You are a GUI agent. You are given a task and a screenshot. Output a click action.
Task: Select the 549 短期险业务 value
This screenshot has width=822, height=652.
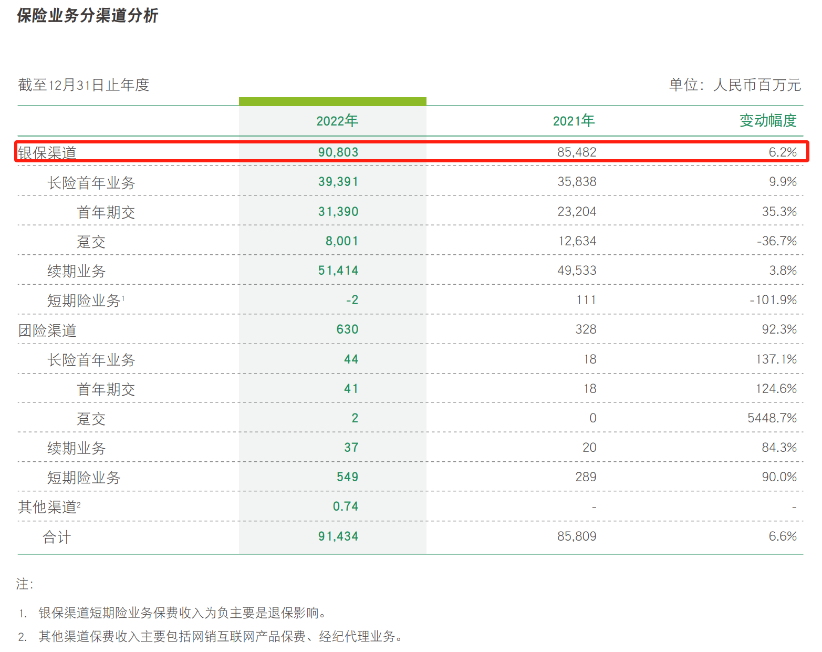(x=346, y=477)
